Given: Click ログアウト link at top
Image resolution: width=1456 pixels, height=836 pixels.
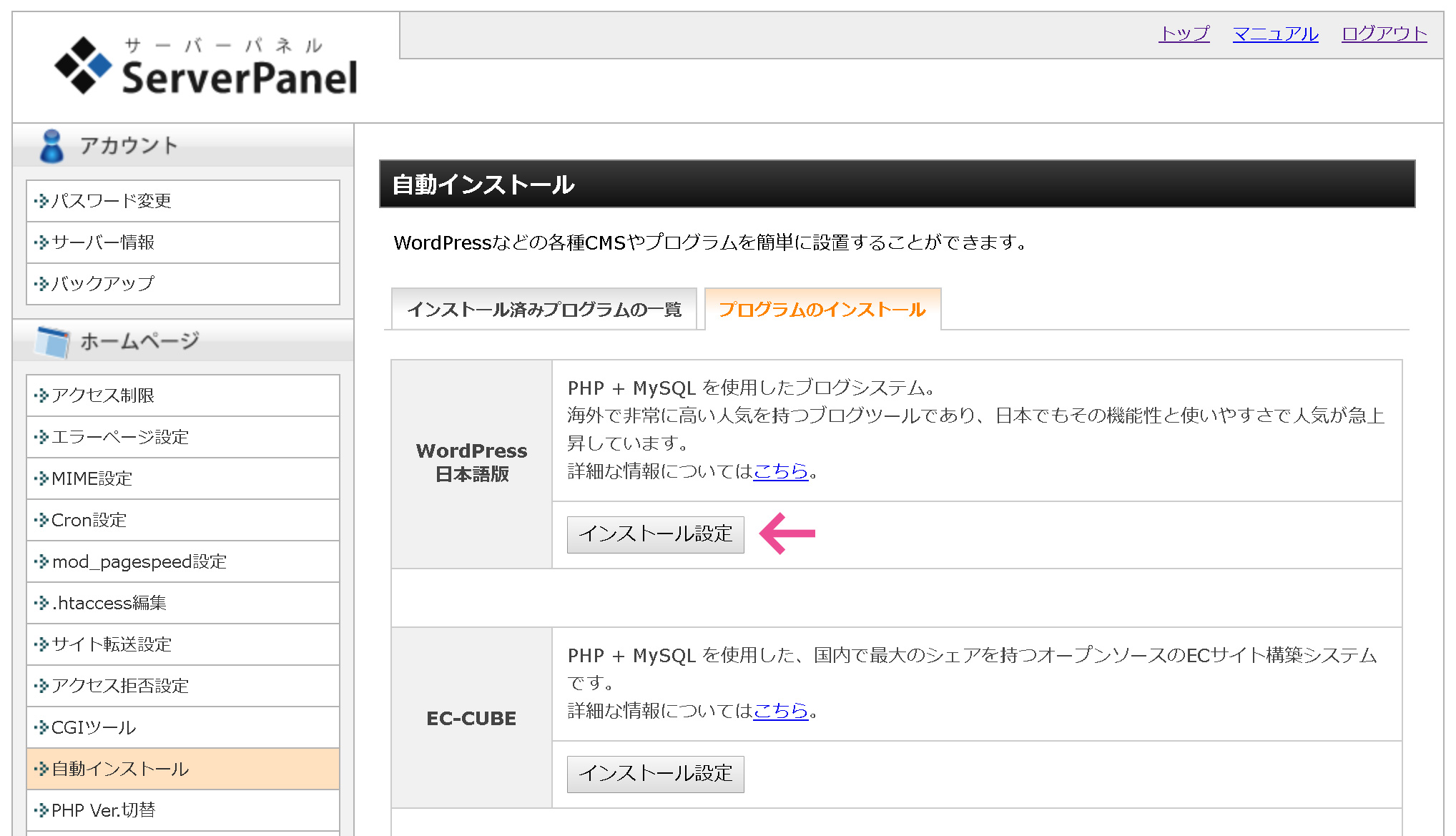Looking at the screenshot, I should click(1384, 34).
